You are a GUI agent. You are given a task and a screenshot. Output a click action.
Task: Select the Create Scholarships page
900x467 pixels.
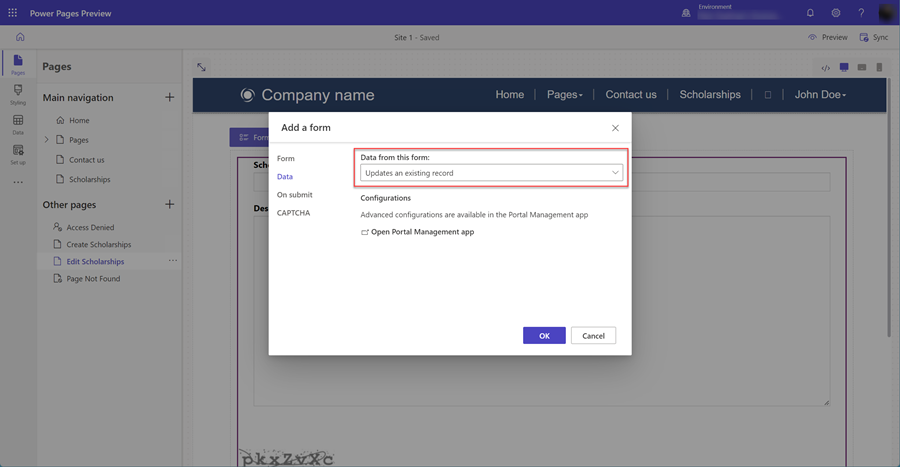pos(98,244)
